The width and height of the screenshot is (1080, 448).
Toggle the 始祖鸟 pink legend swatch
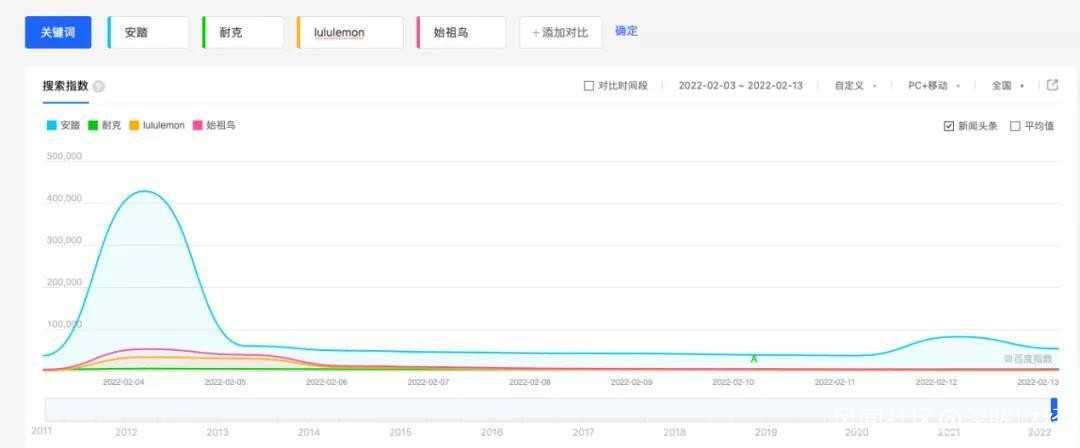(198, 125)
